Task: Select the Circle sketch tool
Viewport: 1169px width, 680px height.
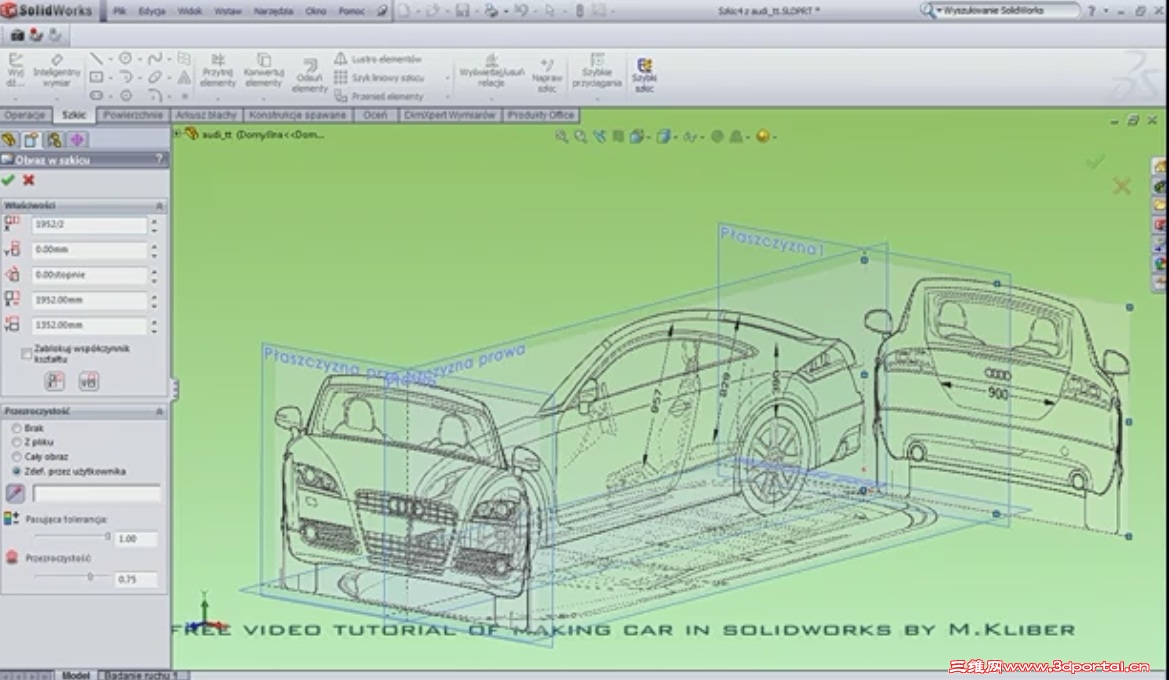Action: tap(126, 58)
